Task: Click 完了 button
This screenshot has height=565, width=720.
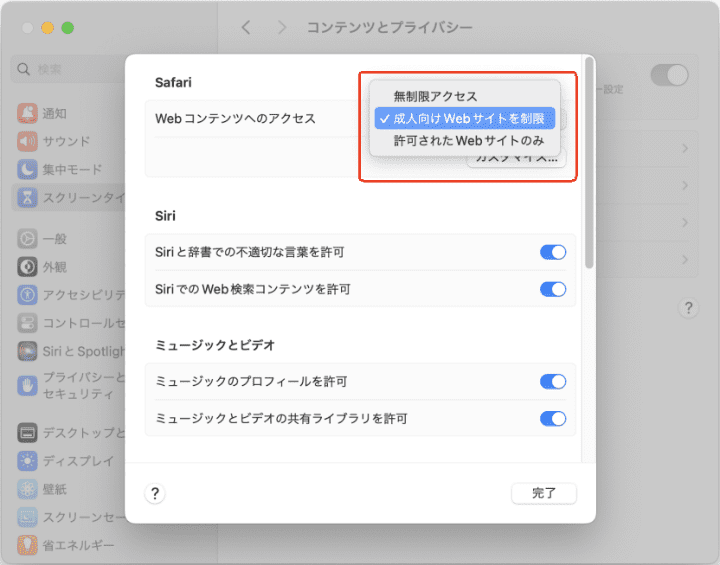Action: (544, 493)
